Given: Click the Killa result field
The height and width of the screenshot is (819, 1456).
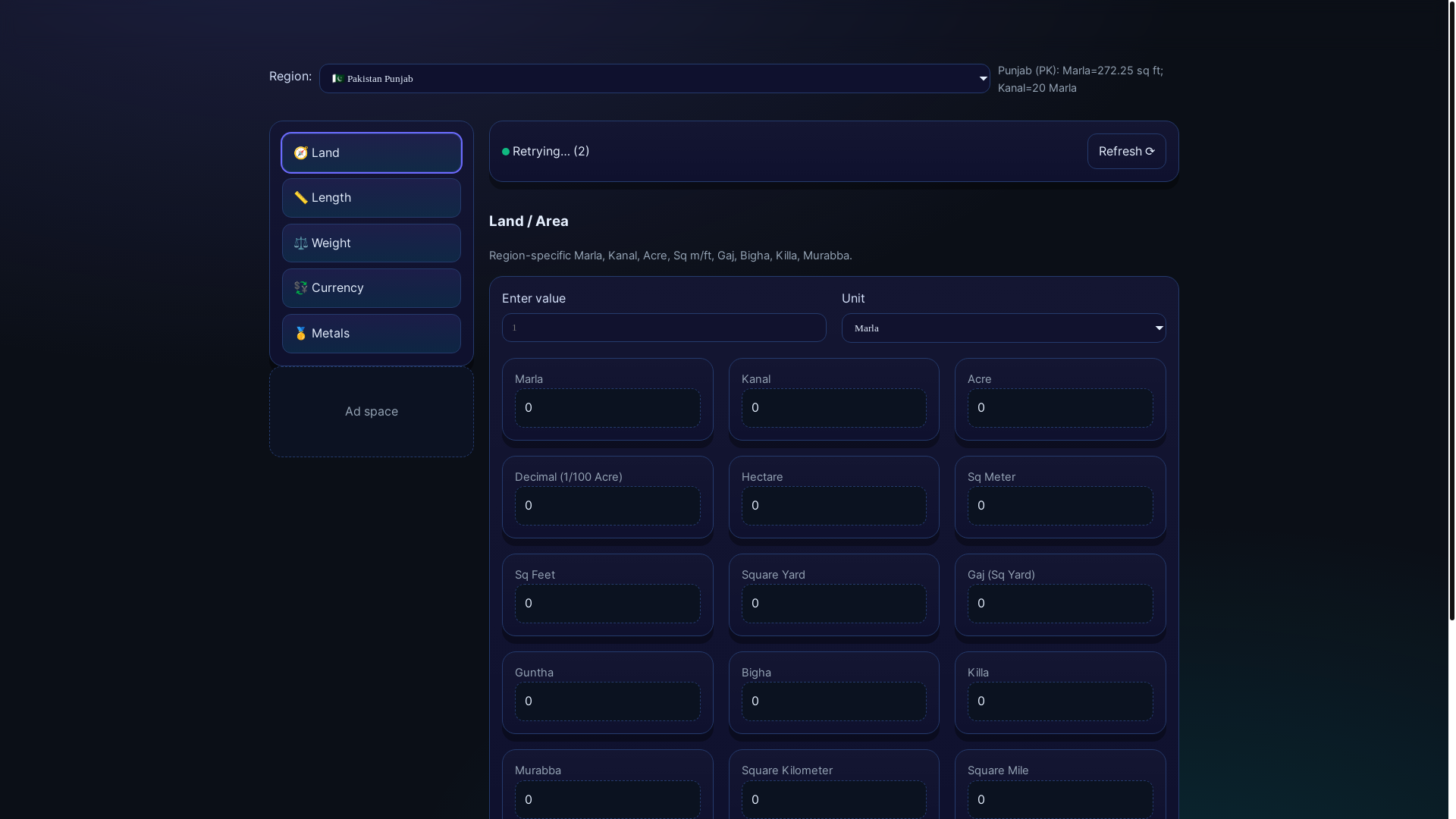Looking at the screenshot, I should [x=1060, y=701].
